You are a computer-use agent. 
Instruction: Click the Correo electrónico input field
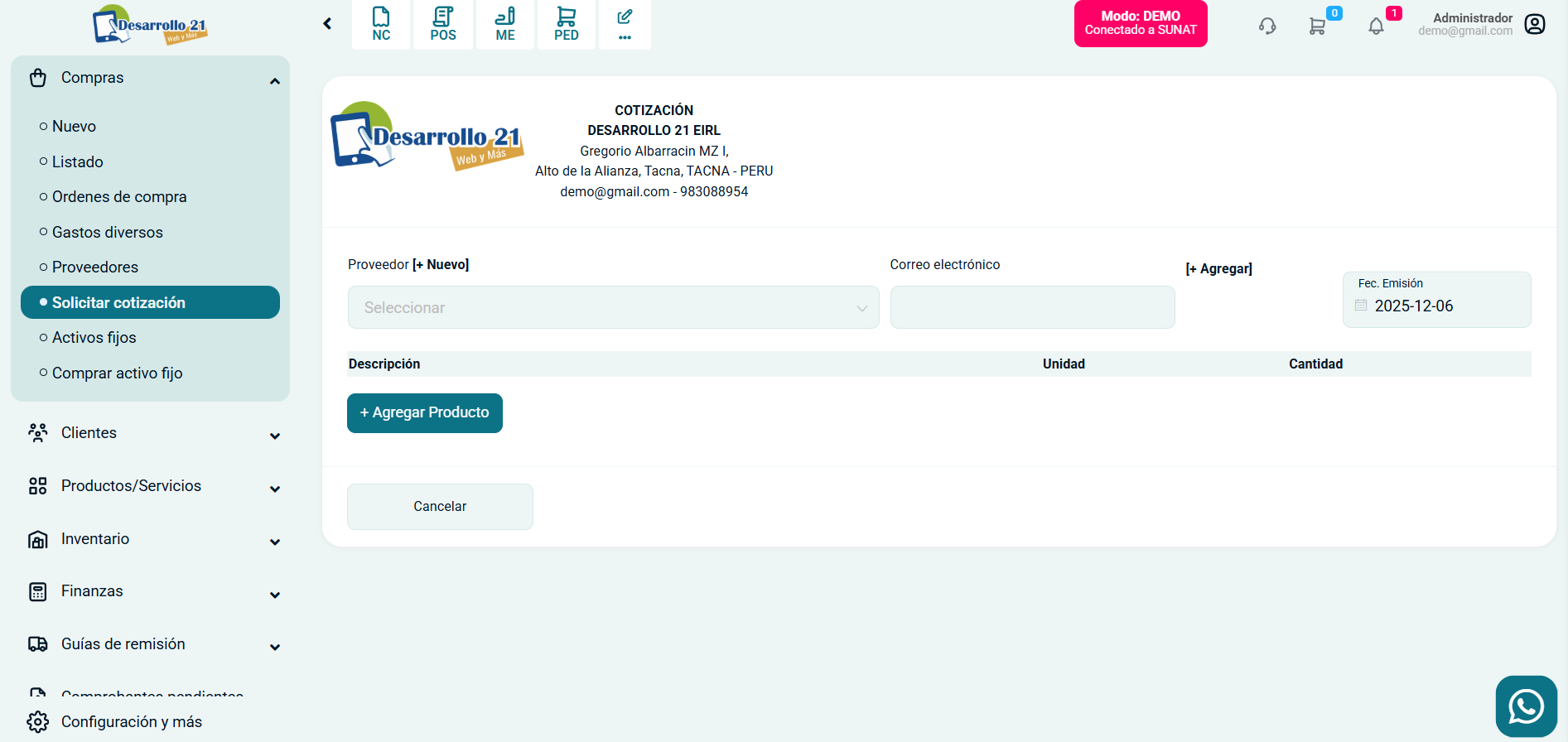coord(1032,307)
